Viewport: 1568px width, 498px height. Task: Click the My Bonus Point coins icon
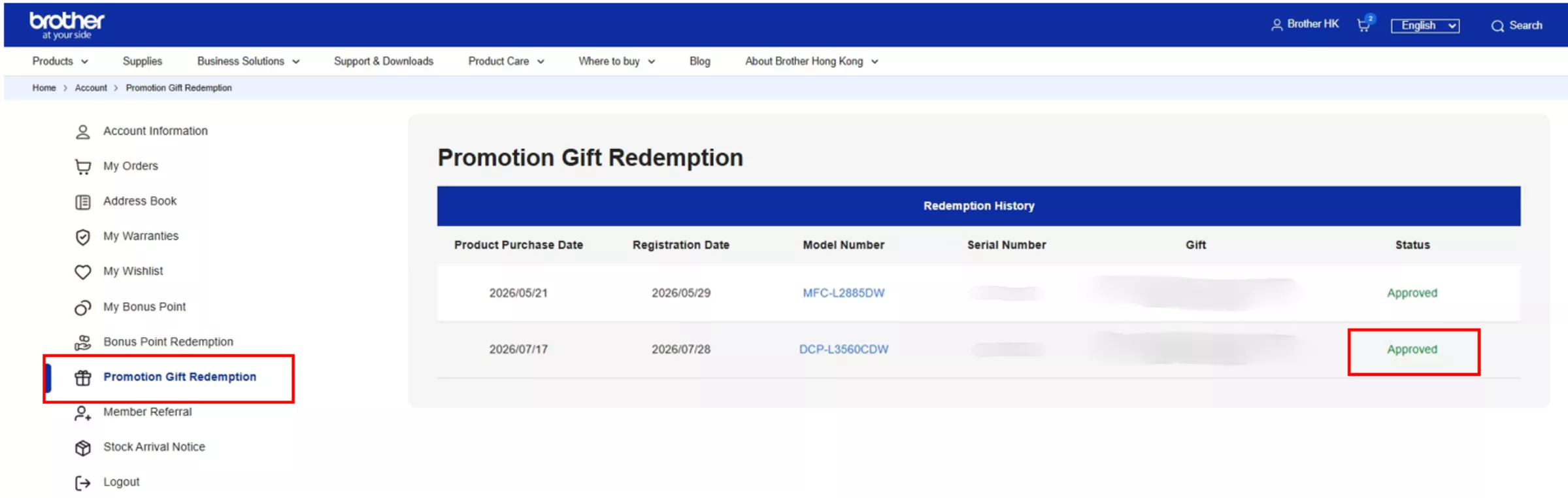coord(83,307)
